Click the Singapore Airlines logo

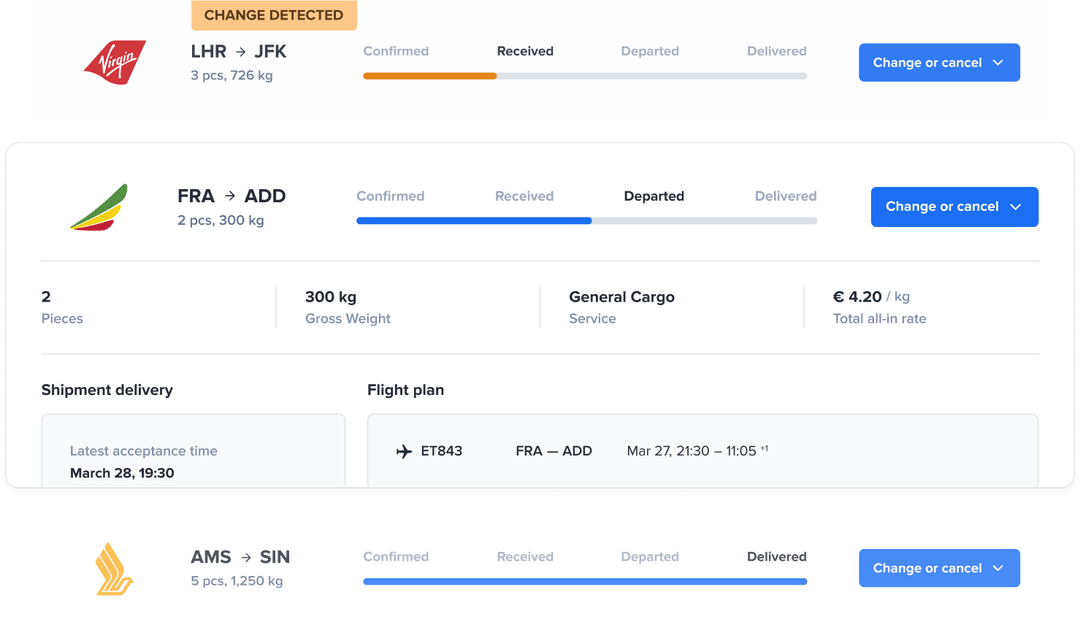click(x=114, y=567)
